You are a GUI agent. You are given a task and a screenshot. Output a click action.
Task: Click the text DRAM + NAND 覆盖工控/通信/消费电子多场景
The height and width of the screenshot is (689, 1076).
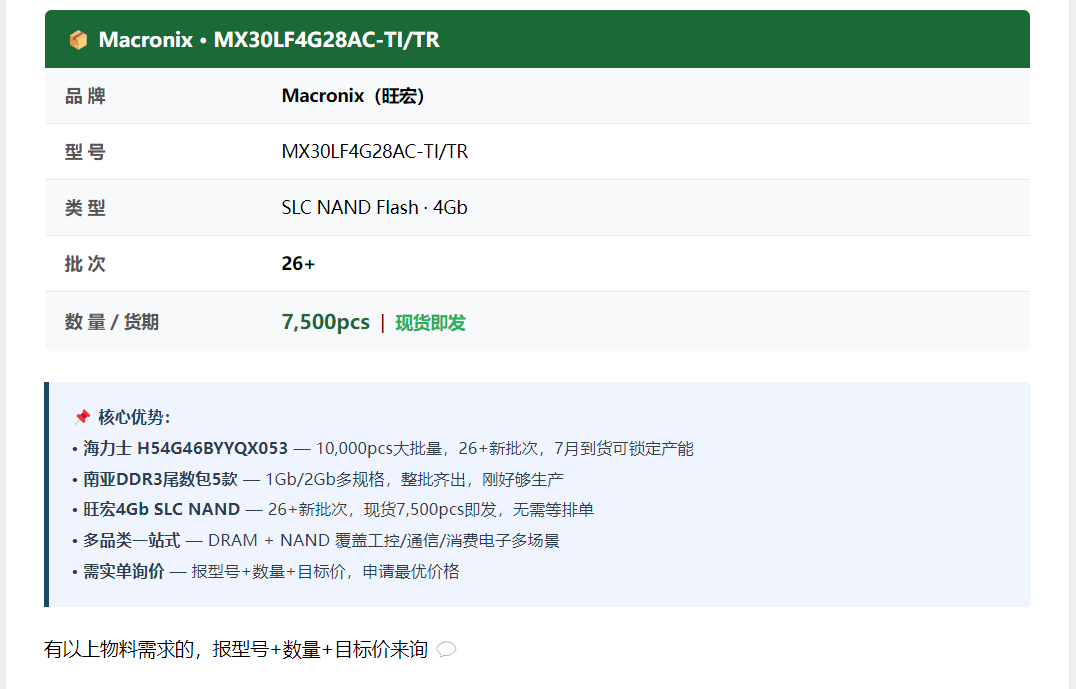tap(384, 540)
